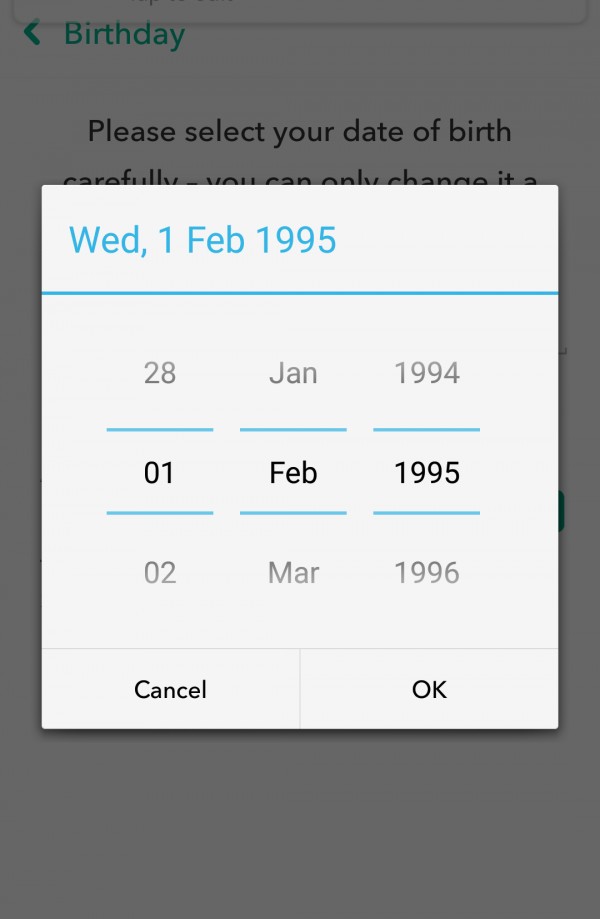Select previous day 28 in day column
This screenshot has width=600, height=919.
[160, 373]
